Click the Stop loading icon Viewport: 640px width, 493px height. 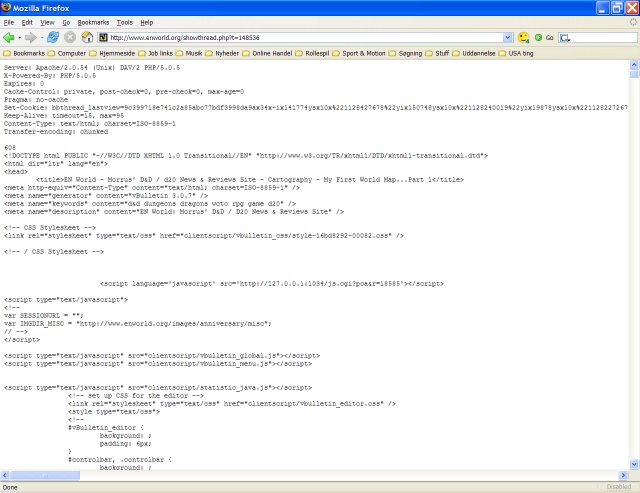(70, 38)
